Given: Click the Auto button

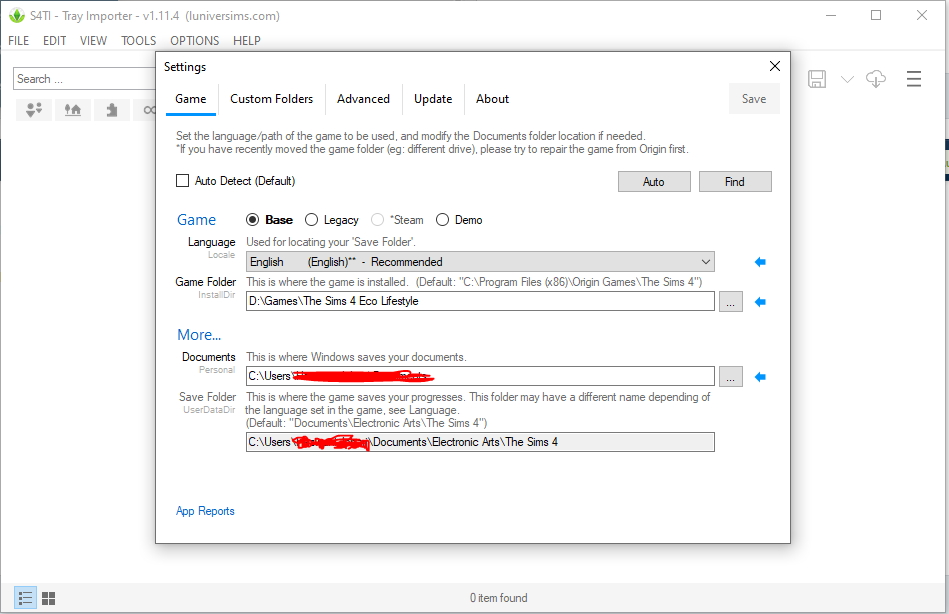Looking at the screenshot, I should [654, 182].
